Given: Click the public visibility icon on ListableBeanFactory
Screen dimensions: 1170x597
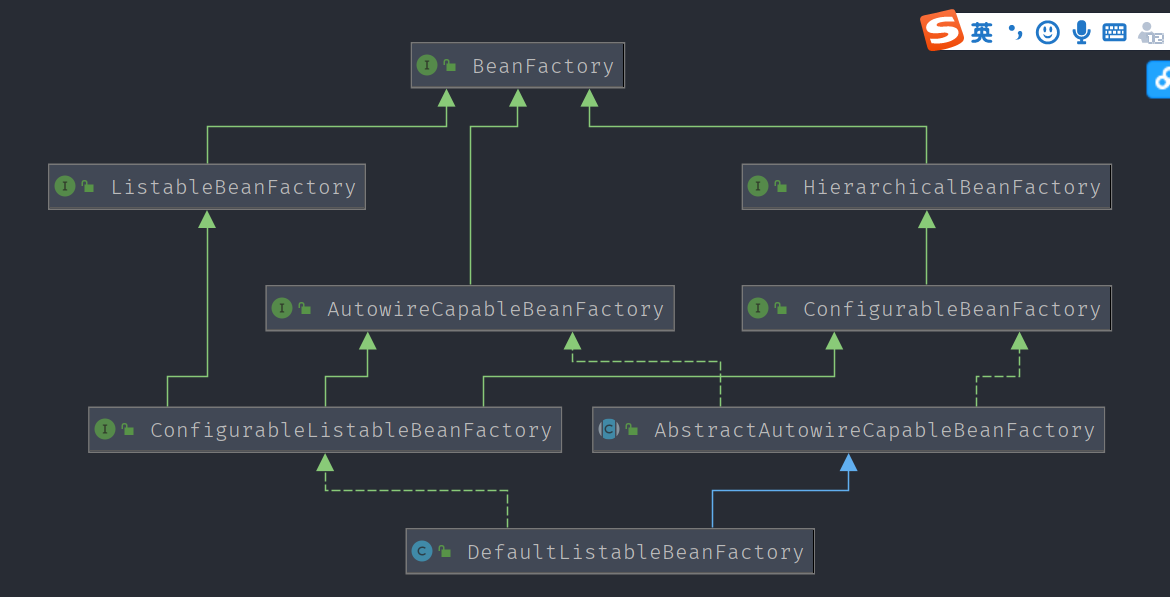Looking at the screenshot, I should click(x=88, y=187).
